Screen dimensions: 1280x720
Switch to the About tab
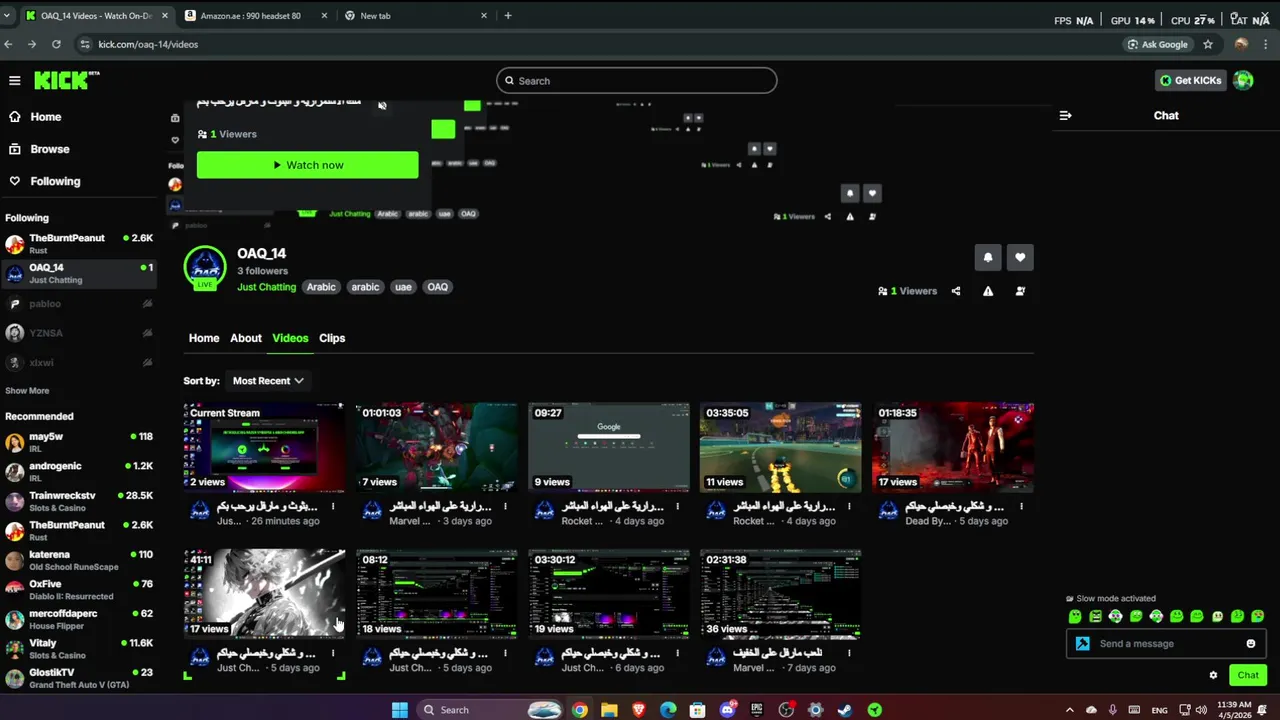[x=246, y=338]
